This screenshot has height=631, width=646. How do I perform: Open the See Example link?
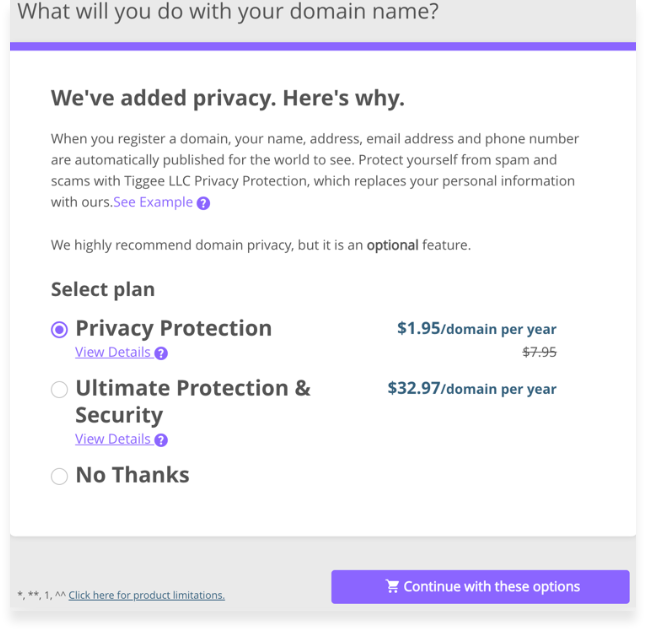(152, 202)
